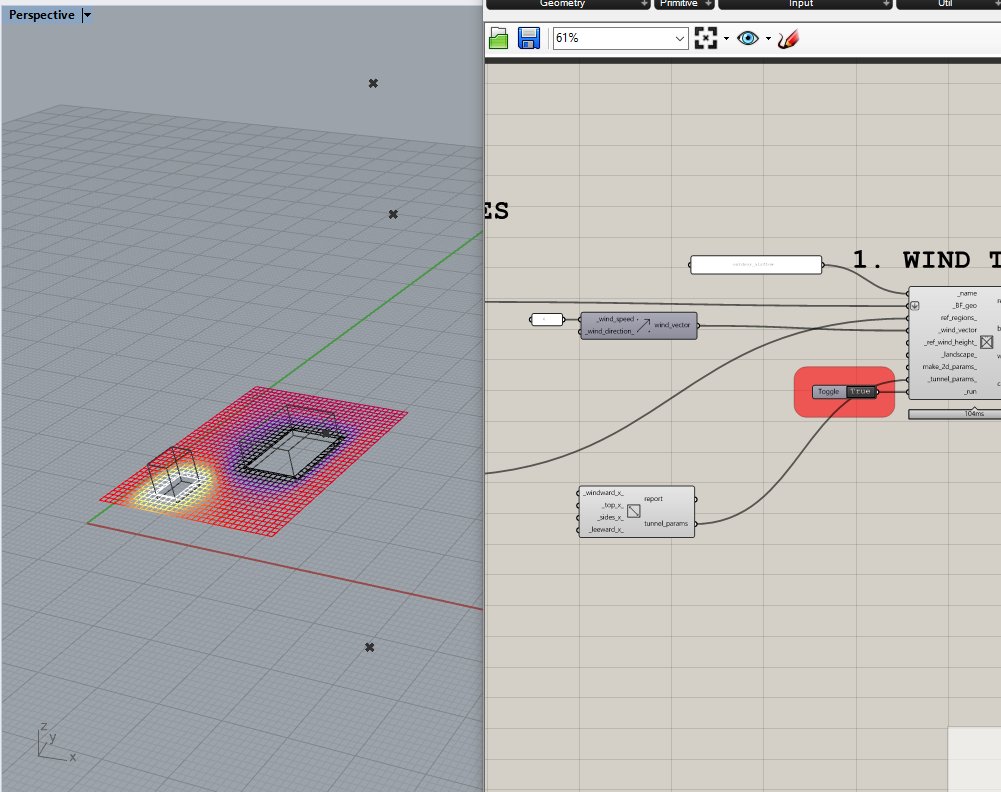Click the '1. WIND T' scribble heading

(x=926, y=260)
